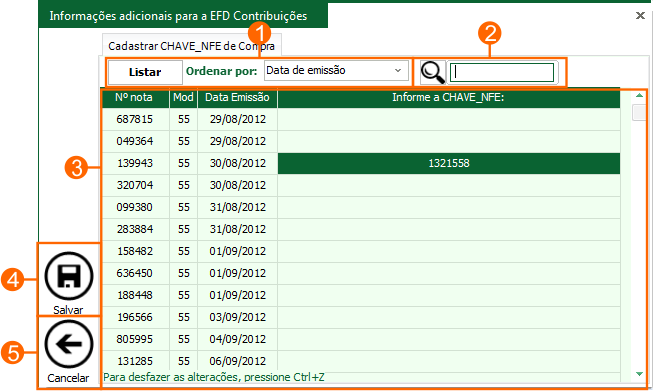Click the Mod column header

183,98
